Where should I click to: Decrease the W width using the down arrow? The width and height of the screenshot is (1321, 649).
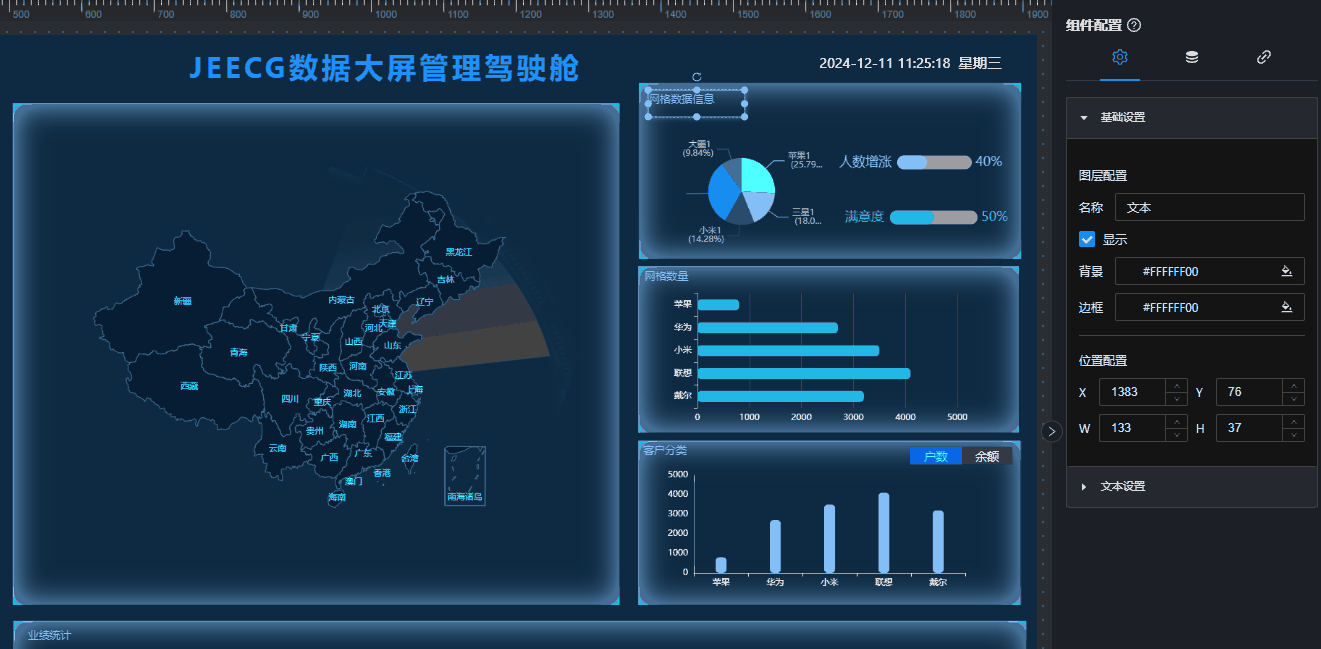point(1177,435)
